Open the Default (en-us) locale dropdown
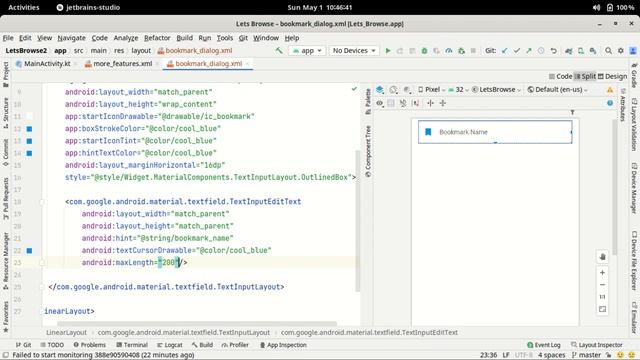Image resolution: width=640 pixels, height=360 pixels. [557, 89]
